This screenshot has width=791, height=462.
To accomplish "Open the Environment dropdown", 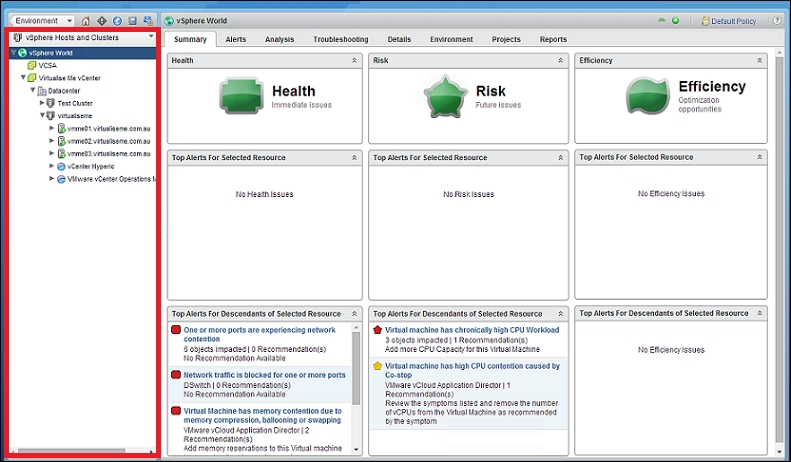I will pos(42,21).
